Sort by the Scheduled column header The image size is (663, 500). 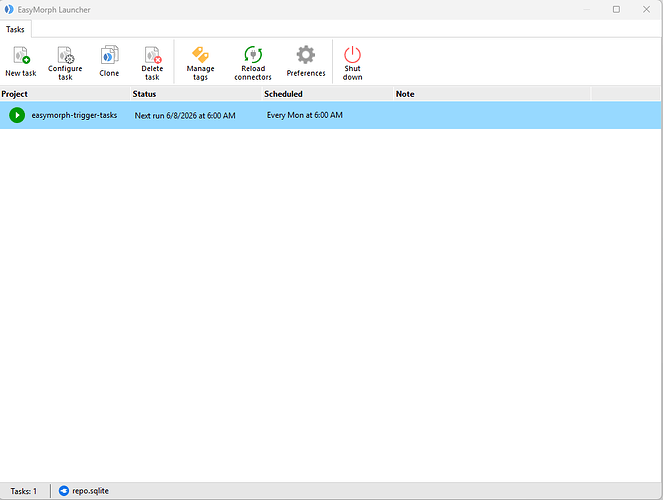click(328, 94)
